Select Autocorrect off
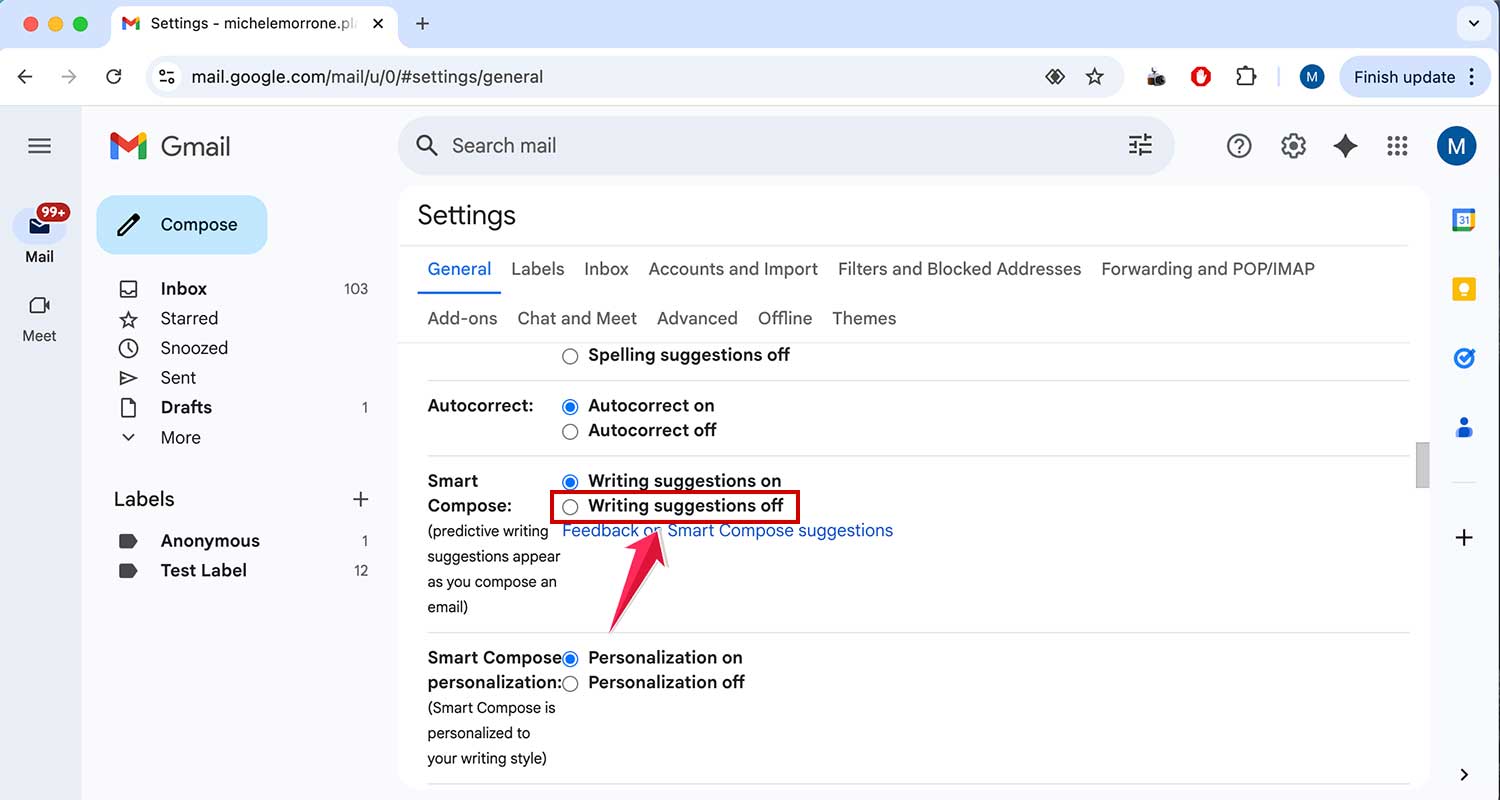 pos(570,431)
